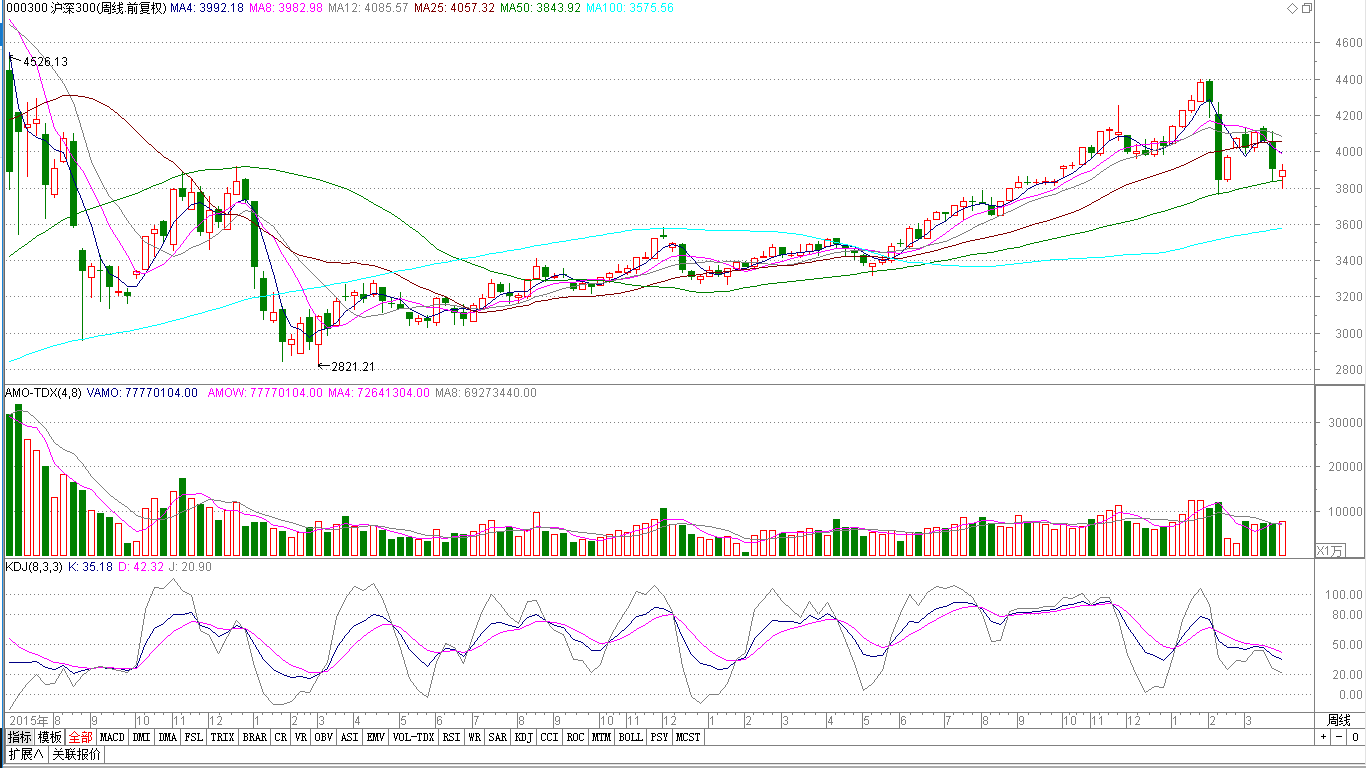Click the volume MA4: 72641304.00 value
1366x768 pixels.
pos(378,393)
